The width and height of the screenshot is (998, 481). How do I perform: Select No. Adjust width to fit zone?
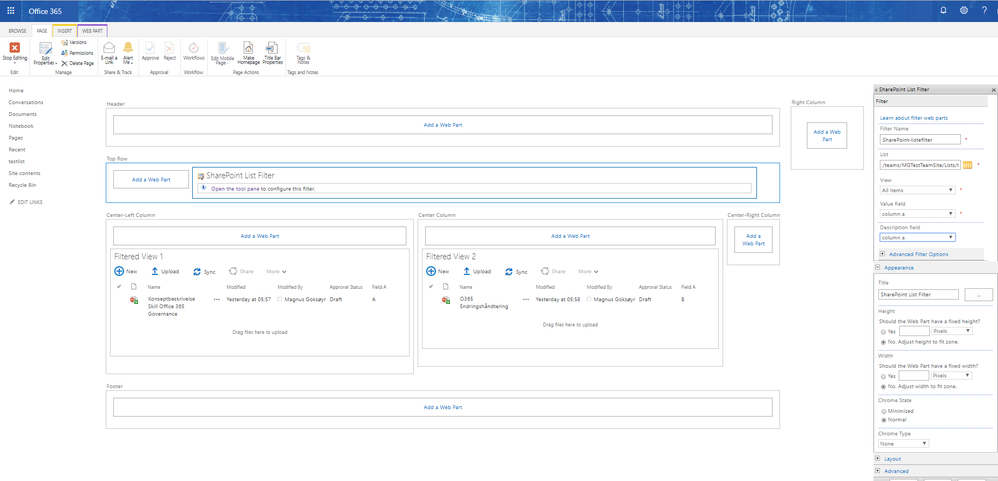[x=883, y=386]
